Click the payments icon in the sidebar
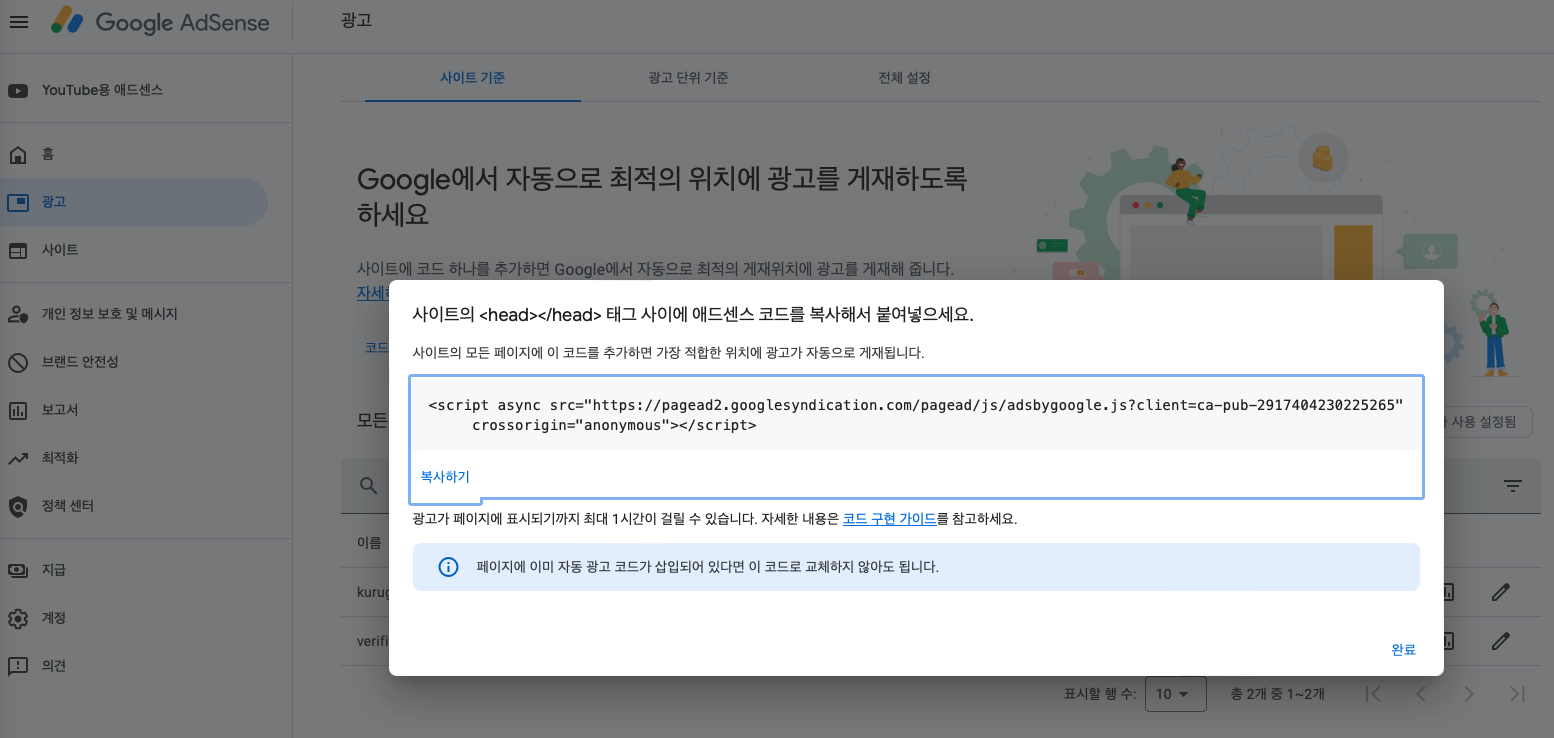The image size is (1554, 738). (x=18, y=570)
